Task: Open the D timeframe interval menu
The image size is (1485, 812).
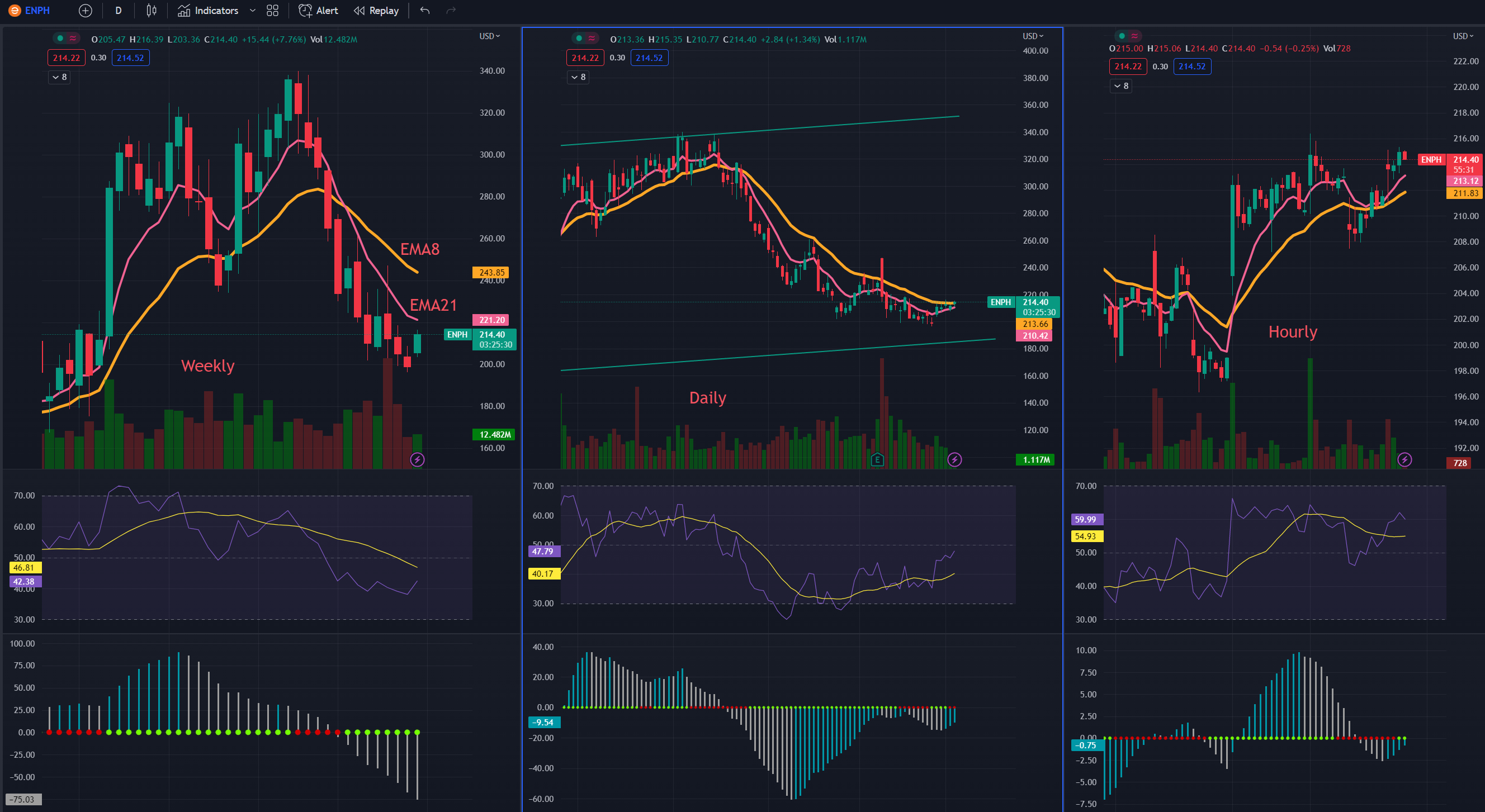Action: pyautogui.click(x=118, y=11)
